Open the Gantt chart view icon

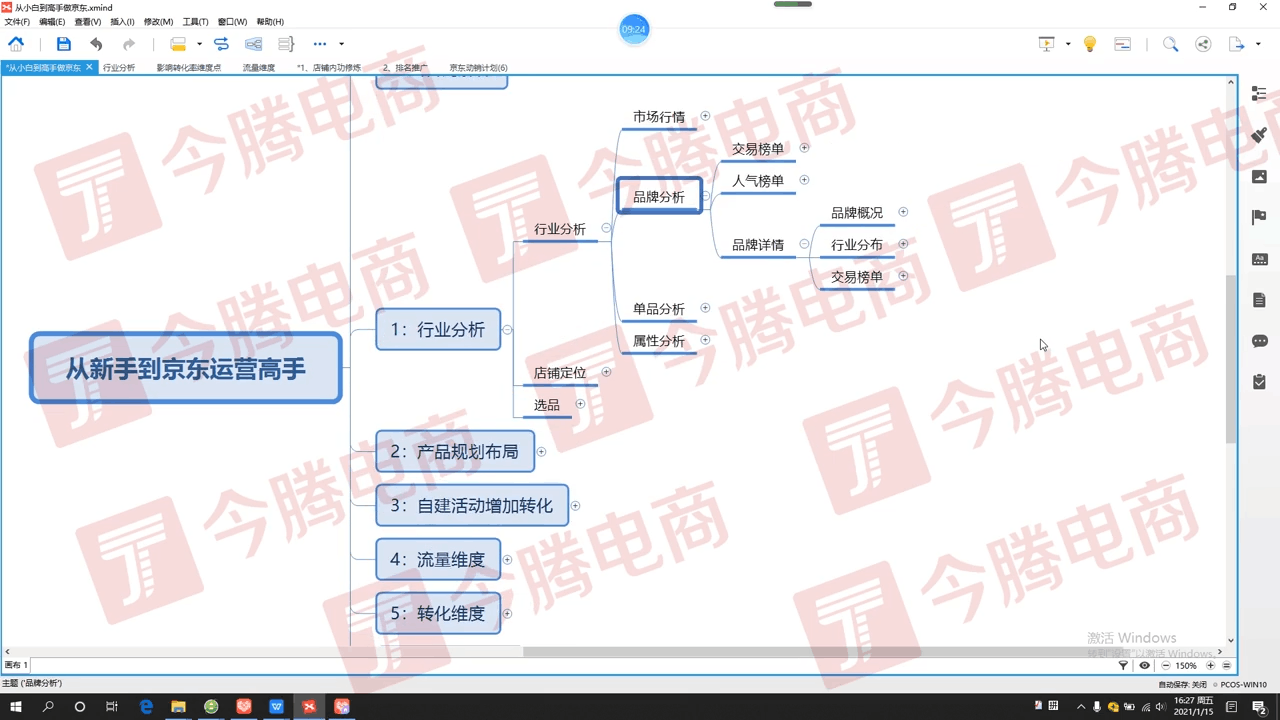pyautogui.click(x=1123, y=44)
